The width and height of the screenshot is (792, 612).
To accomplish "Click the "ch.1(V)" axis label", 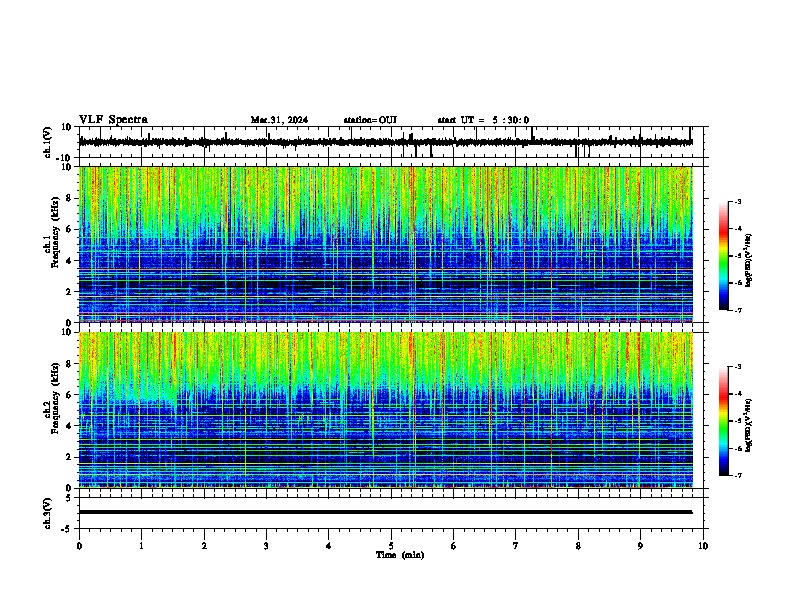I will tap(48, 142).
